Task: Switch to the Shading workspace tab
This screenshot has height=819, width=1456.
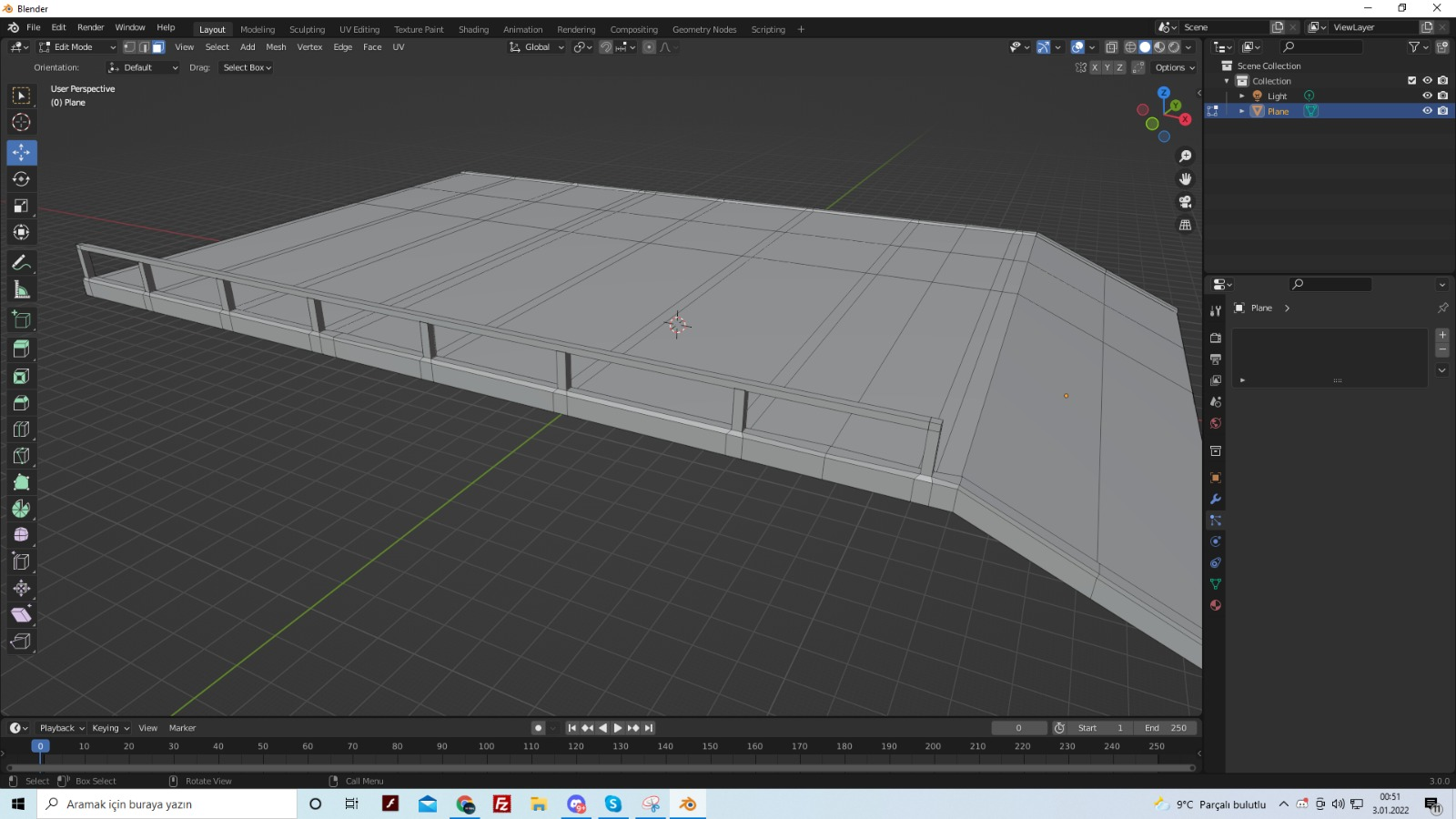Action: coord(473,29)
